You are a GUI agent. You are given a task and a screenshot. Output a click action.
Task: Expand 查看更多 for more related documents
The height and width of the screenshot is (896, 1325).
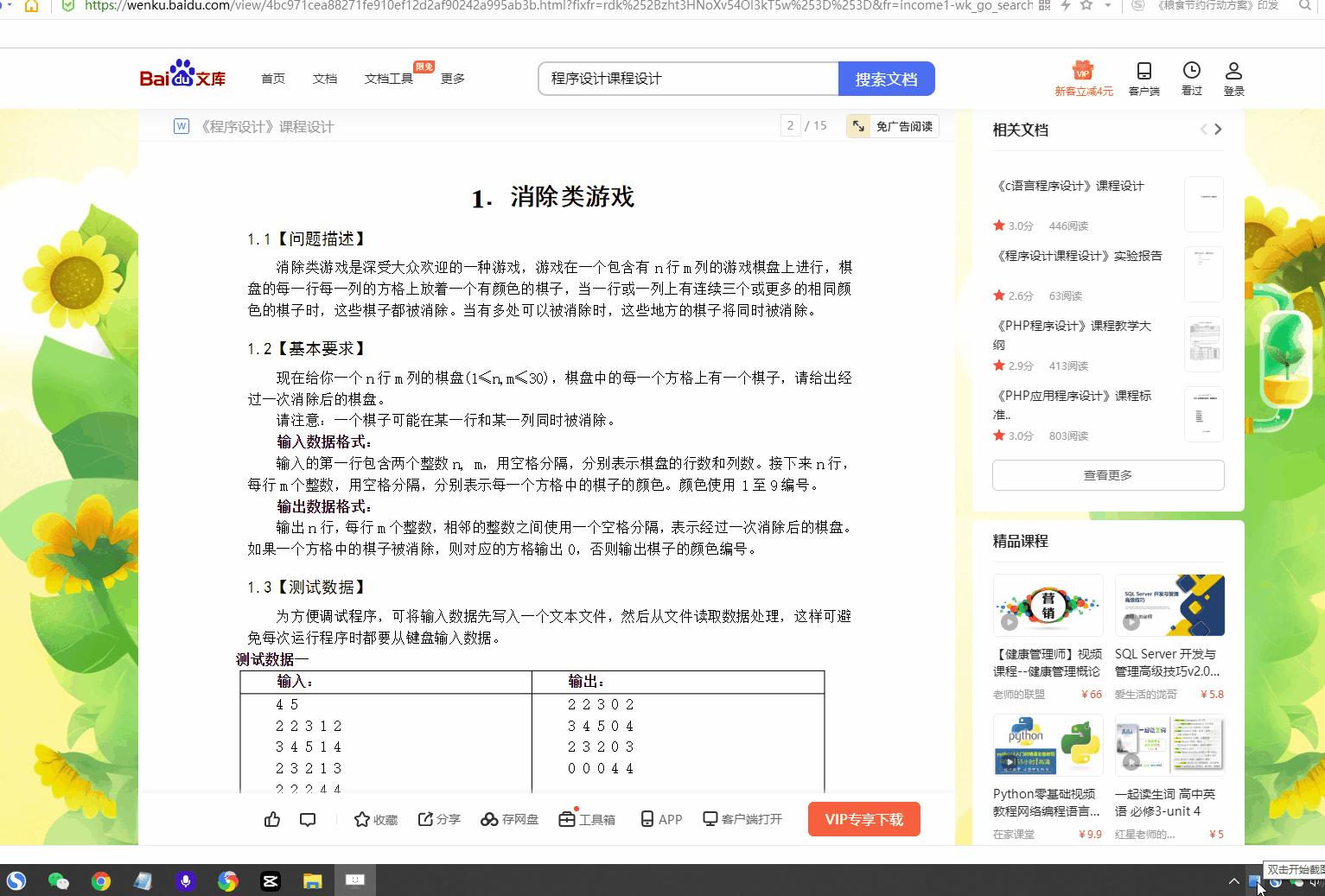point(1107,474)
